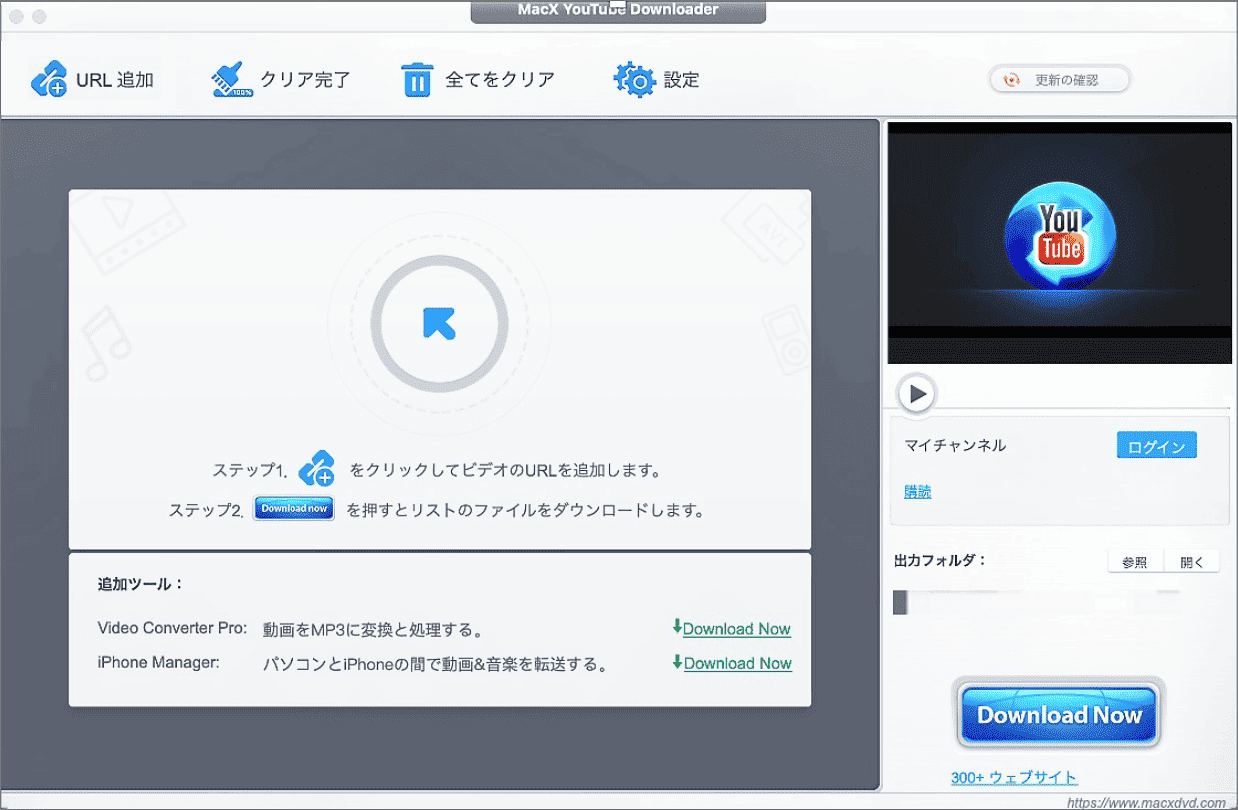
Task: Open the 購読 subscription link
Action: 916,491
